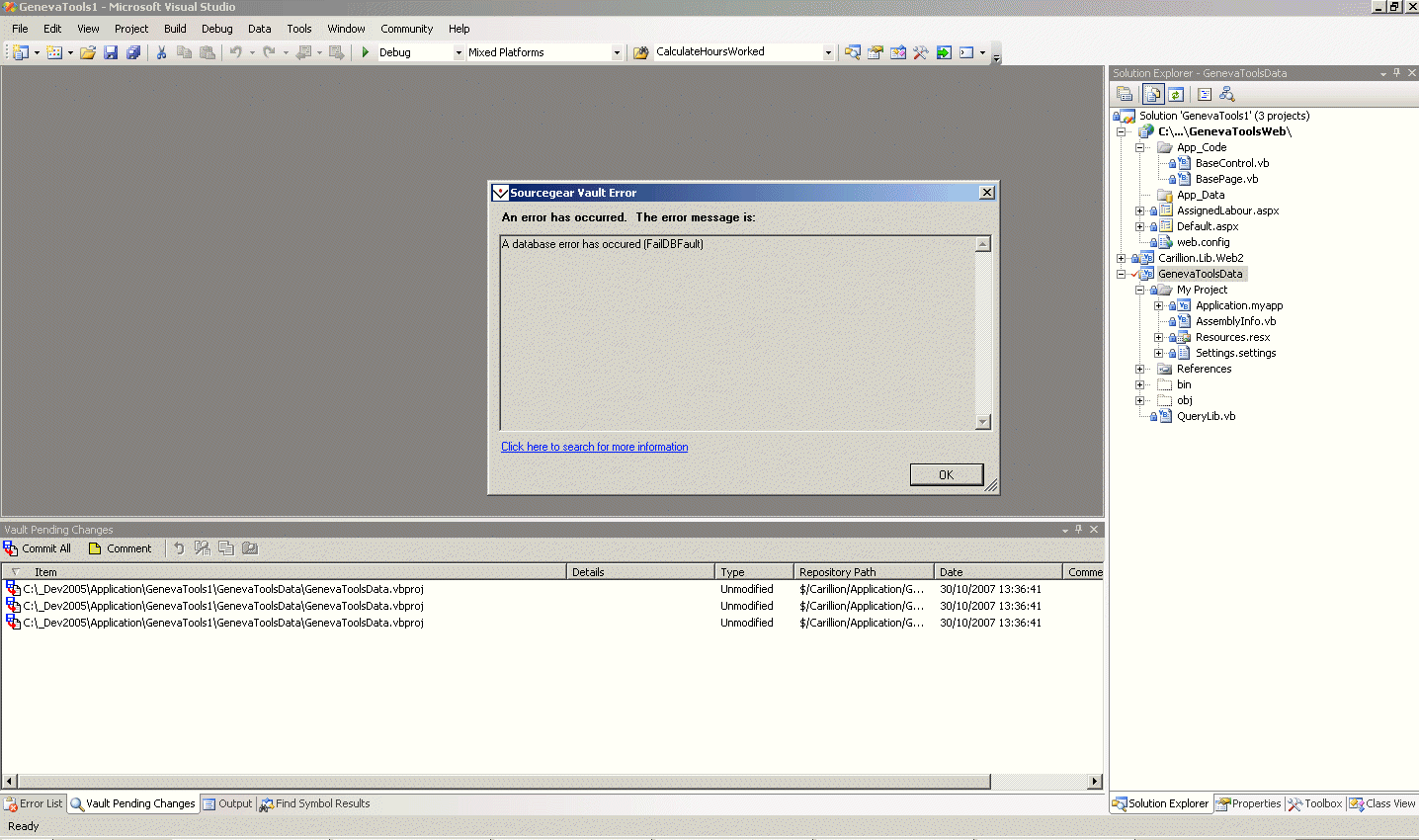Click the search for more information link
Image resolution: width=1419 pixels, height=840 pixels.
pyautogui.click(x=594, y=447)
